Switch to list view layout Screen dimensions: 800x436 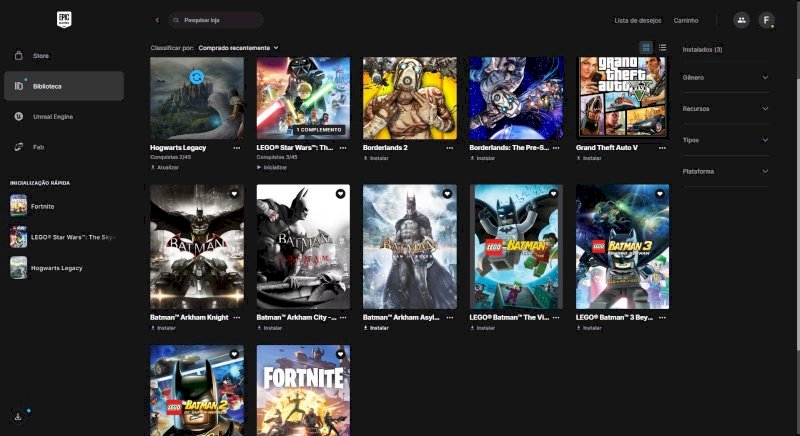(x=662, y=47)
